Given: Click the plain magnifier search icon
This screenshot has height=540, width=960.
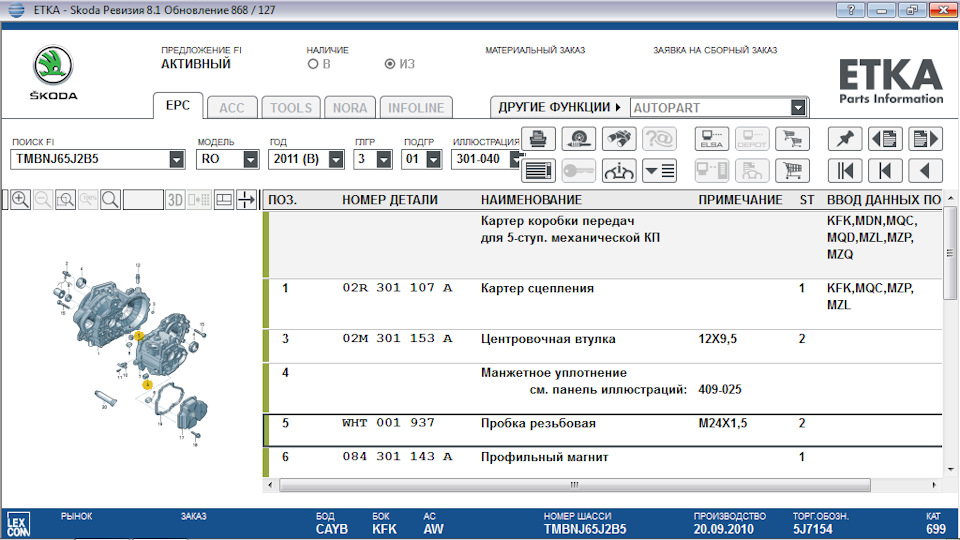Looking at the screenshot, I should tap(110, 200).
